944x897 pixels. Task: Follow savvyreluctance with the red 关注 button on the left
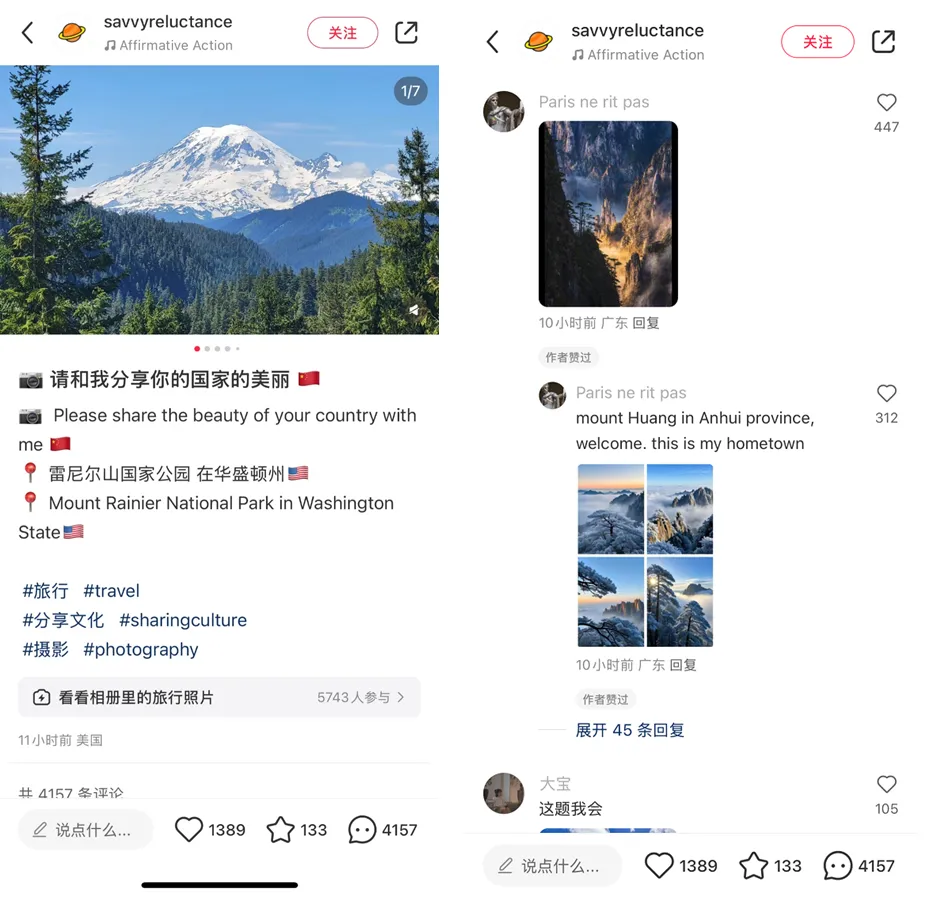click(x=343, y=33)
